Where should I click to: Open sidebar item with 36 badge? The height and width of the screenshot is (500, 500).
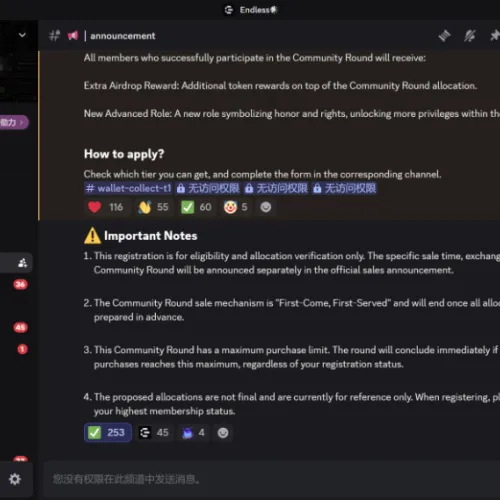point(20,284)
